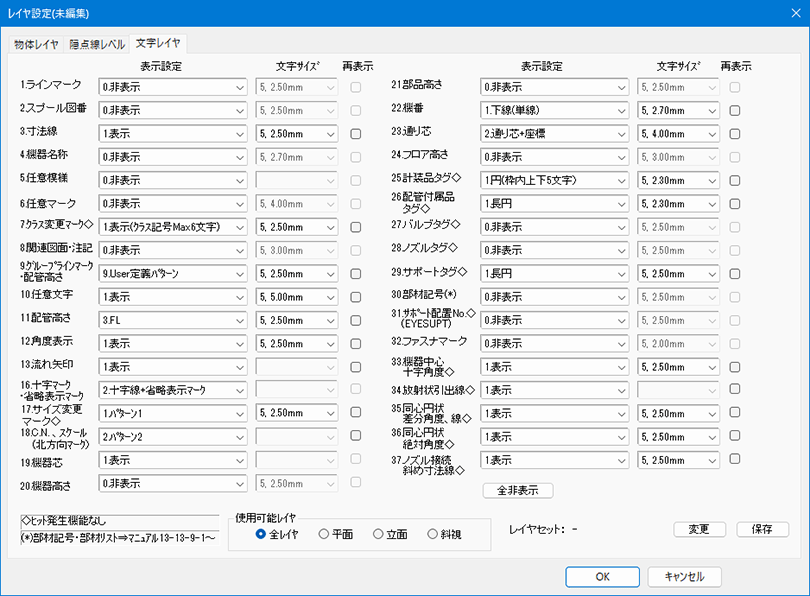The height and width of the screenshot is (596, 810).
Task: Toggle redisplay checkbox for 23.通り芯
Action: 735,134
